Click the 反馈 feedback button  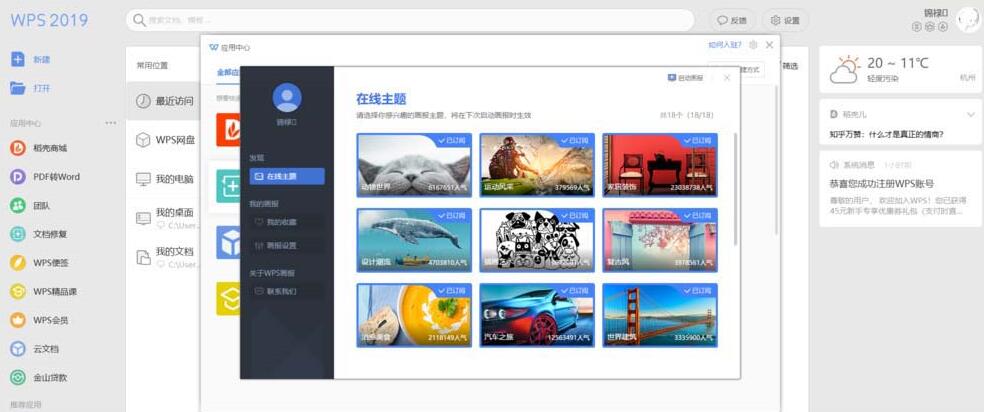732,20
